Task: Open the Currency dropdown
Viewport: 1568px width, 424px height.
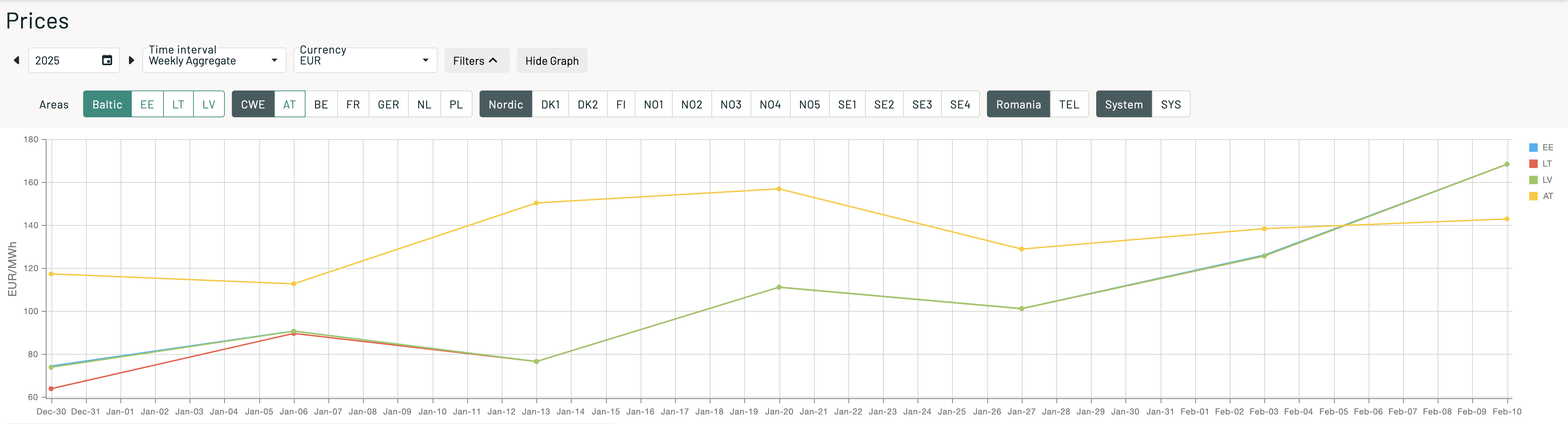Action: click(365, 60)
